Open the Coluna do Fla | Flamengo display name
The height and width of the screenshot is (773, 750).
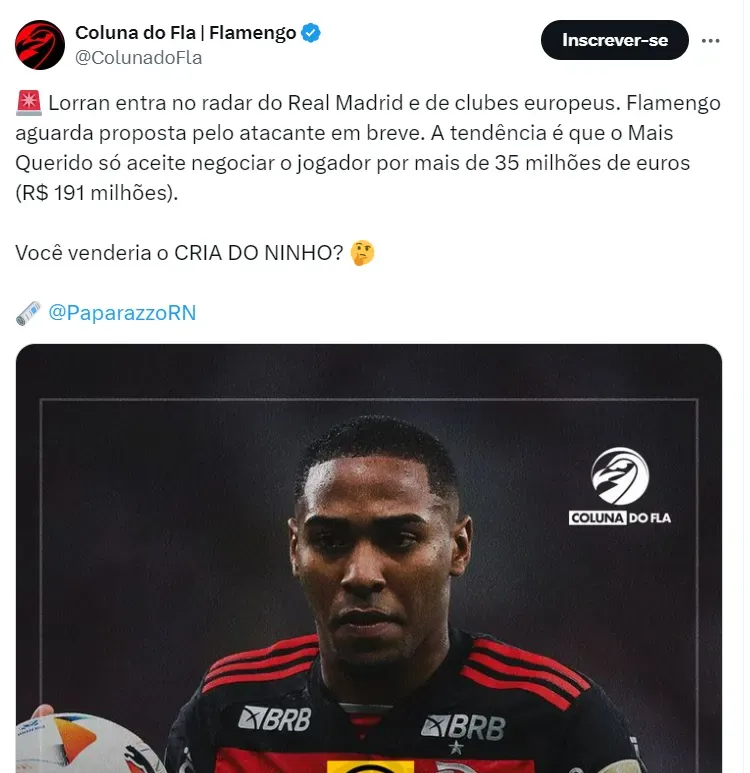click(x=185, y=33)
